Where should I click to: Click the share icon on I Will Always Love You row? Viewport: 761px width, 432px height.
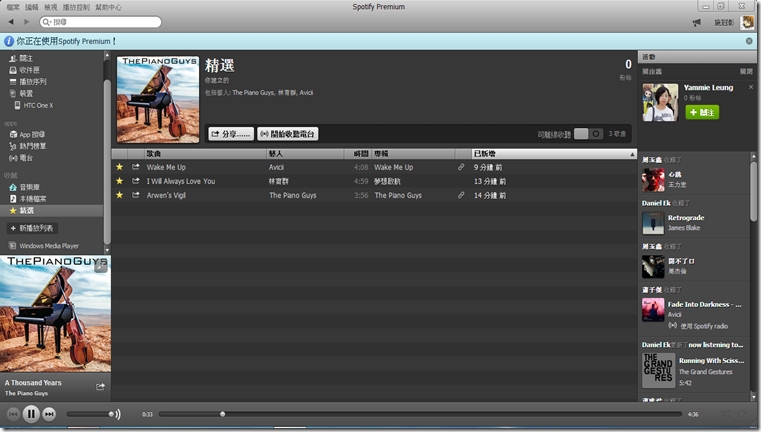pyautogui.click(x=136, y=181)
